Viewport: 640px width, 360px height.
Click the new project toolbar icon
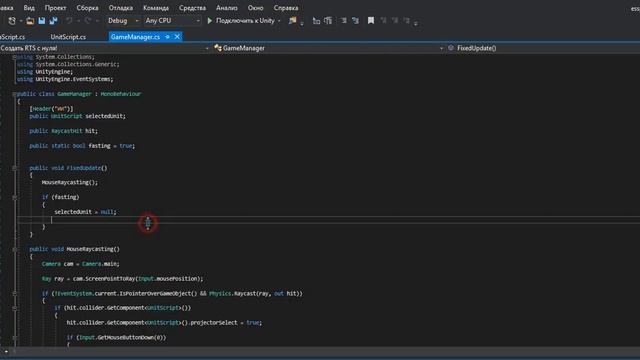[x=12, y=21]
